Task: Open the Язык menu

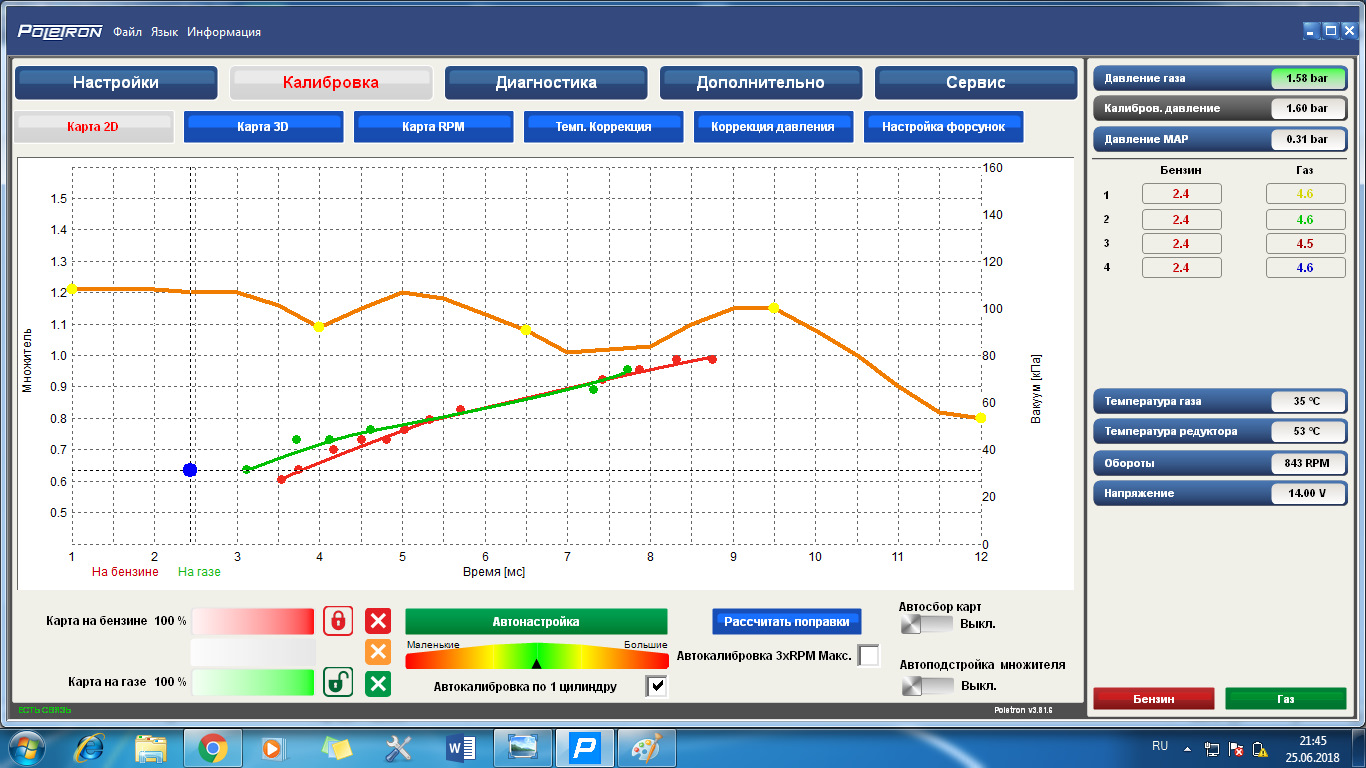Action: click(x=165, y=32)
